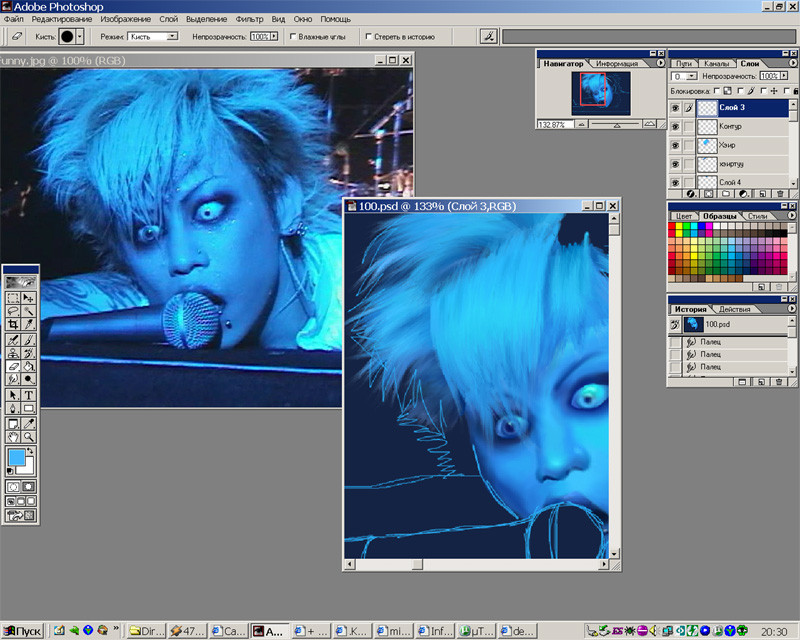The image size is (800, 640).
Task: Select the Magic Wand tool
Action: click(29, 311)
